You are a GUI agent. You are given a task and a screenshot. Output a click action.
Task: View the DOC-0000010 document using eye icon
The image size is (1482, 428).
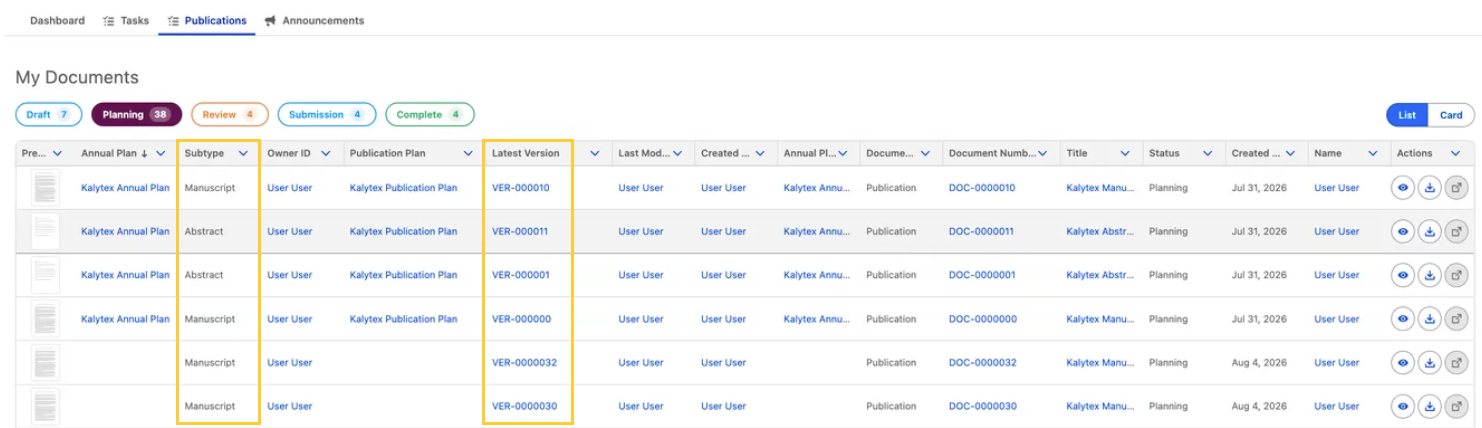(x=1403, y=188)
